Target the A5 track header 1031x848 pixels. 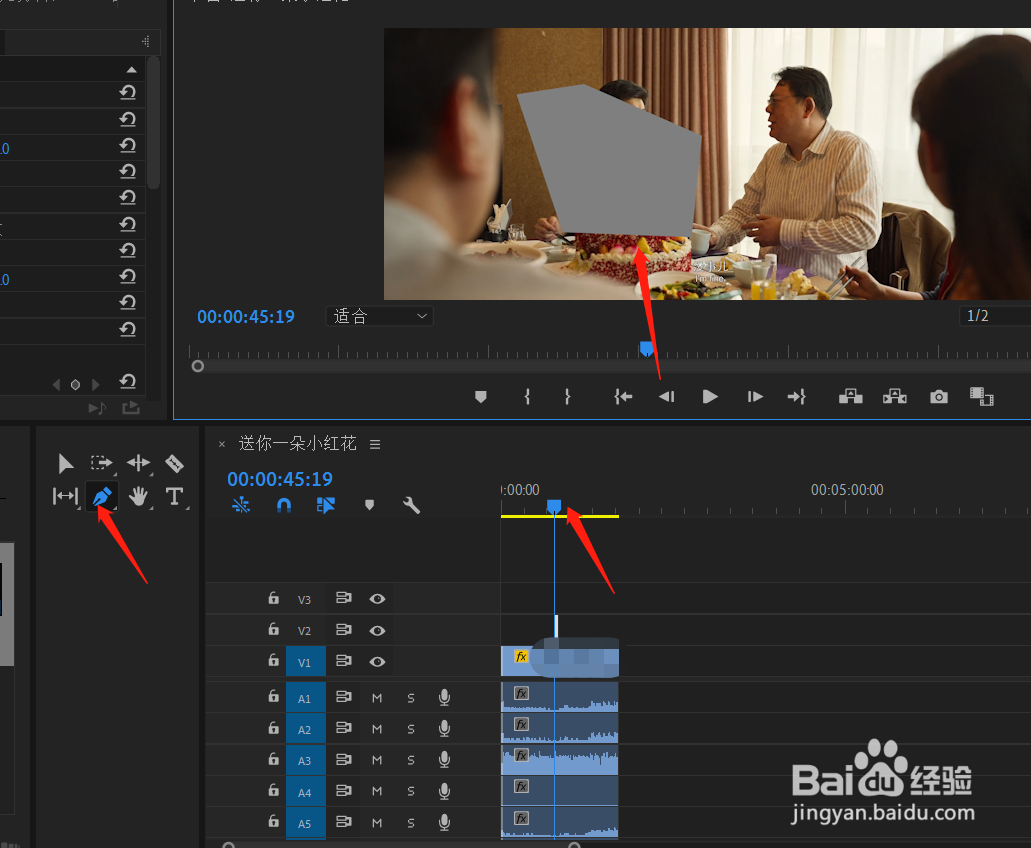tap(306, 823)
